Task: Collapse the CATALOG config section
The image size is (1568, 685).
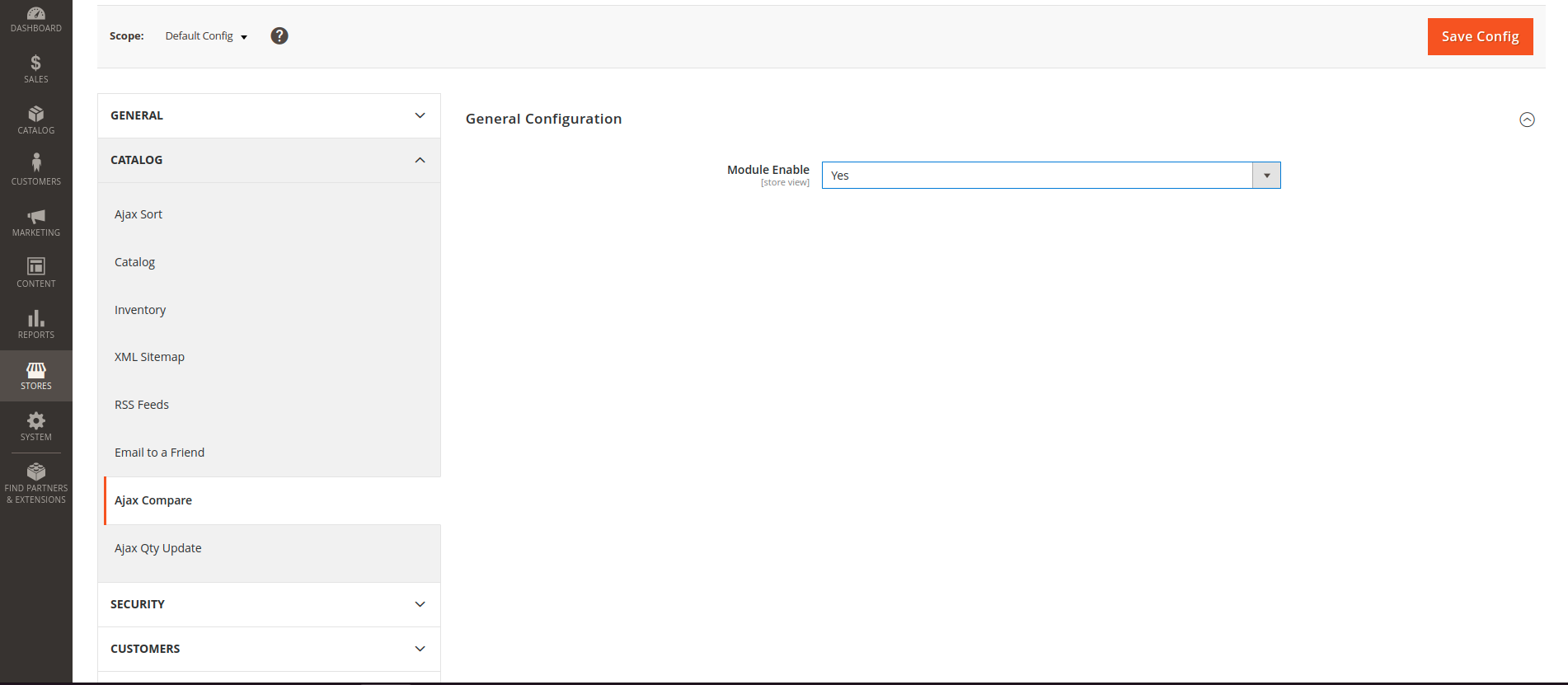Action: click(269, 160)
